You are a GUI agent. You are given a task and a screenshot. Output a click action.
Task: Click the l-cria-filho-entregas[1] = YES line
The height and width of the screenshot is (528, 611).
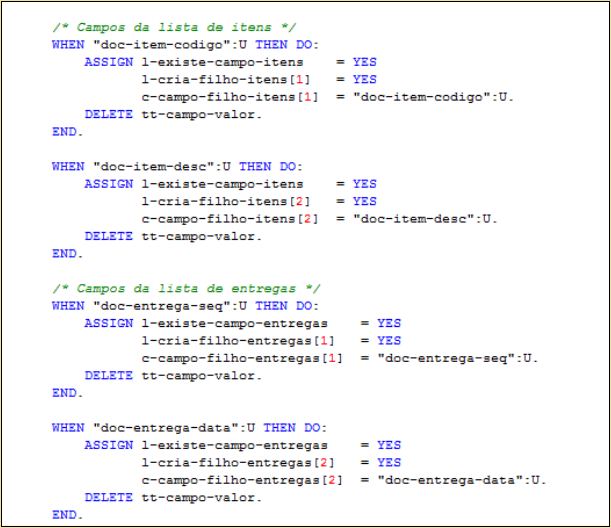click(271, 341)
